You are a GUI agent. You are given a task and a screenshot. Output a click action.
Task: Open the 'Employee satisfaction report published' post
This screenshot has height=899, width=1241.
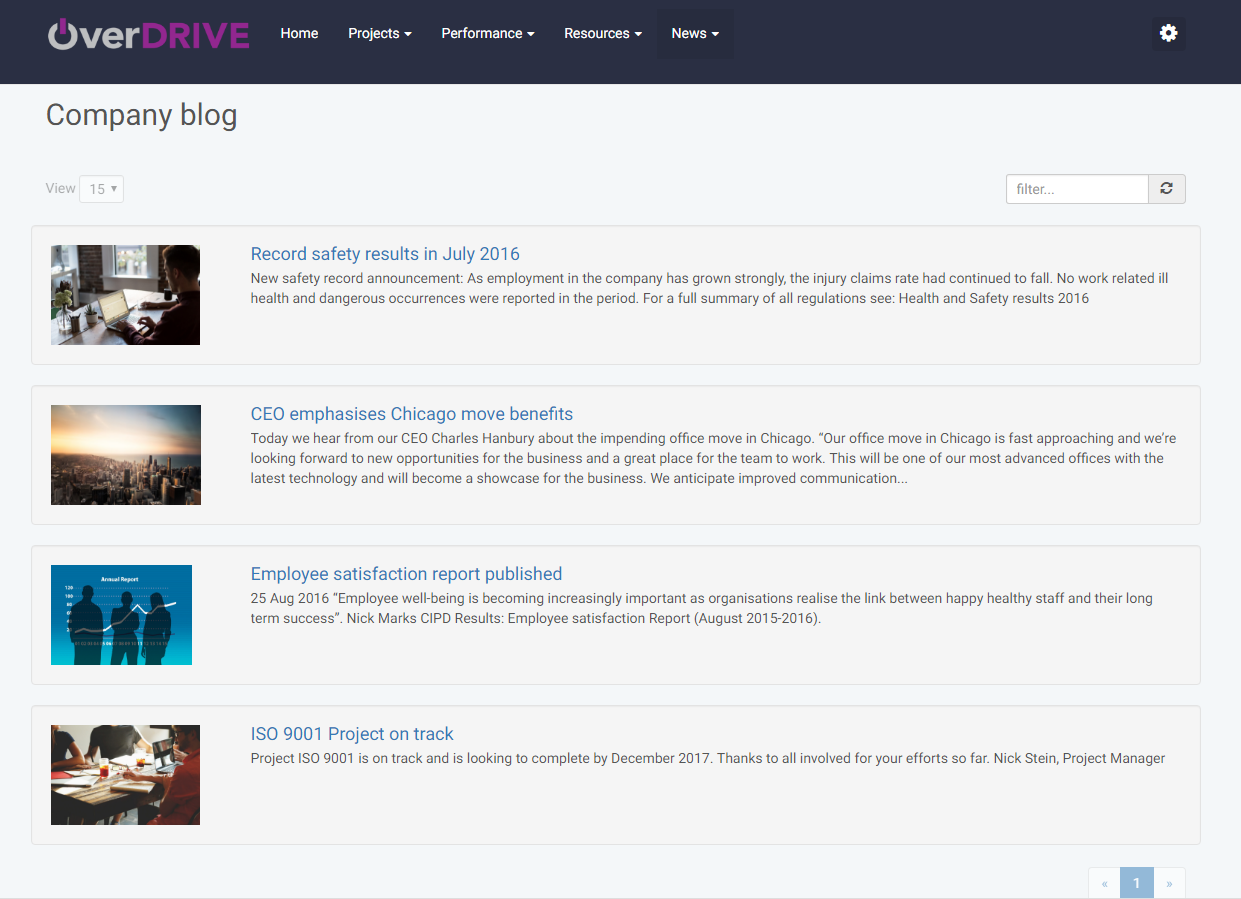406,573
